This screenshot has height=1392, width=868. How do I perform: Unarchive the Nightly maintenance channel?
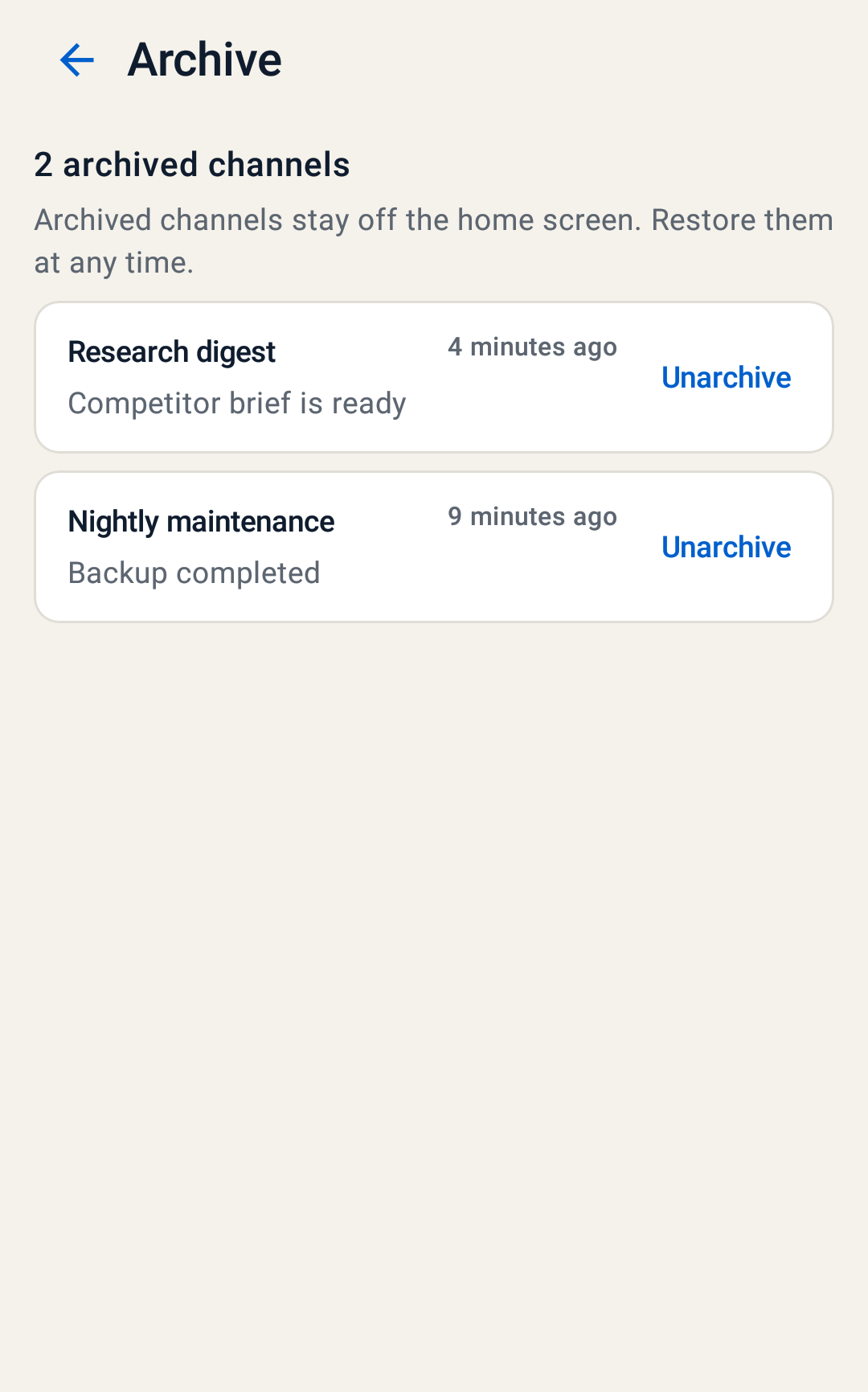pyautogui.click(x=726, y=547)
